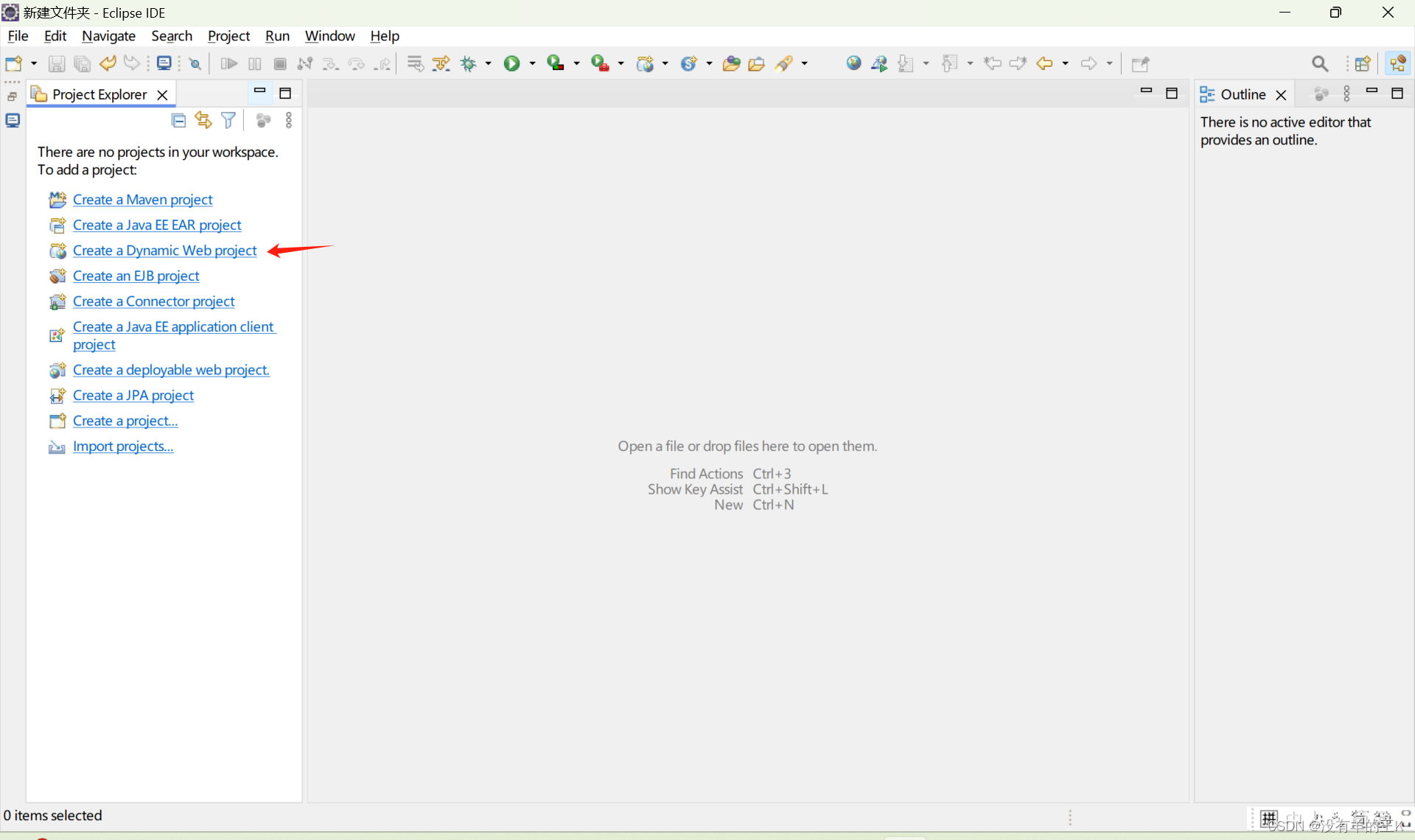This screenshot has height=840, width=1415.
Task: Click the magnifier Find Actions icon
Action: pos(1321,64)
